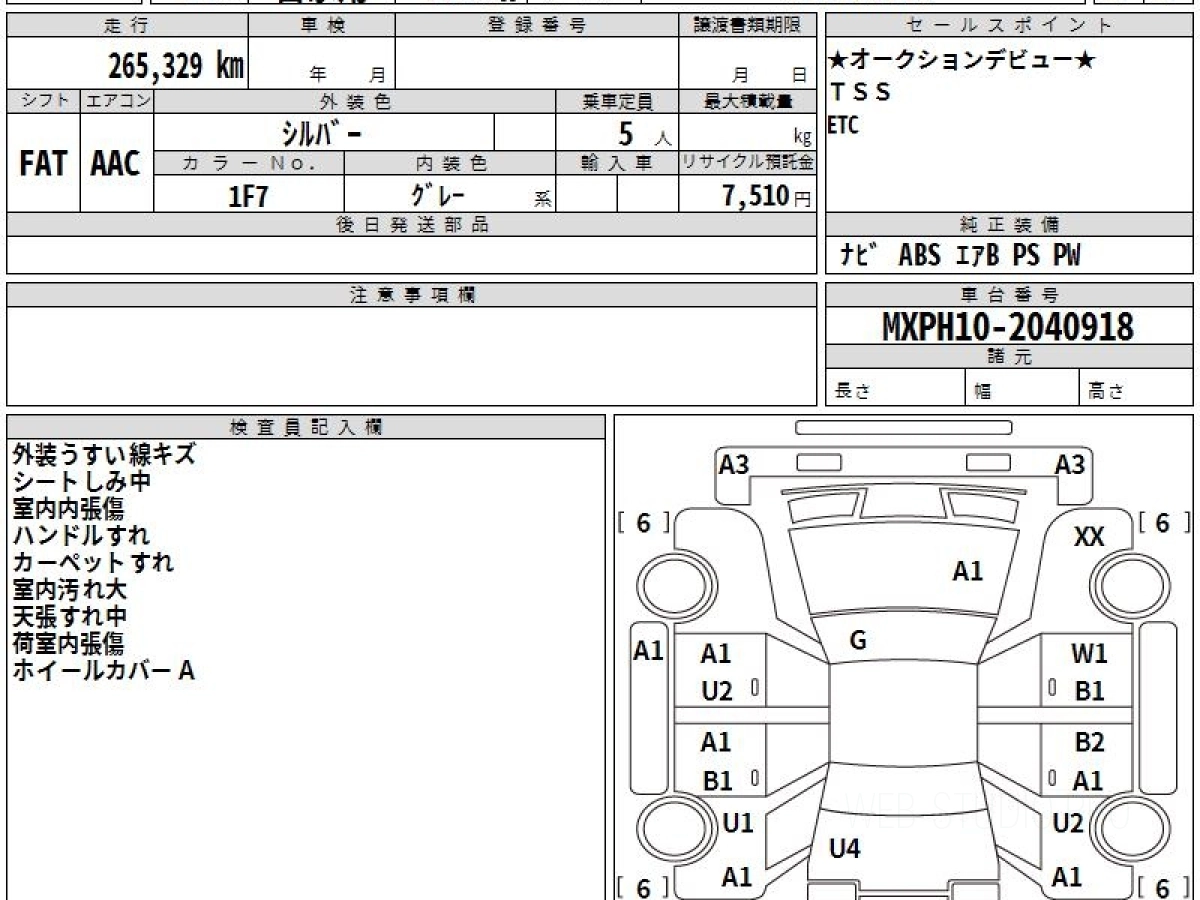This screenshot has width=1200, height=900.
Task: Select the 7,510円 recycle deposit amount
Action: pos(766,196)
